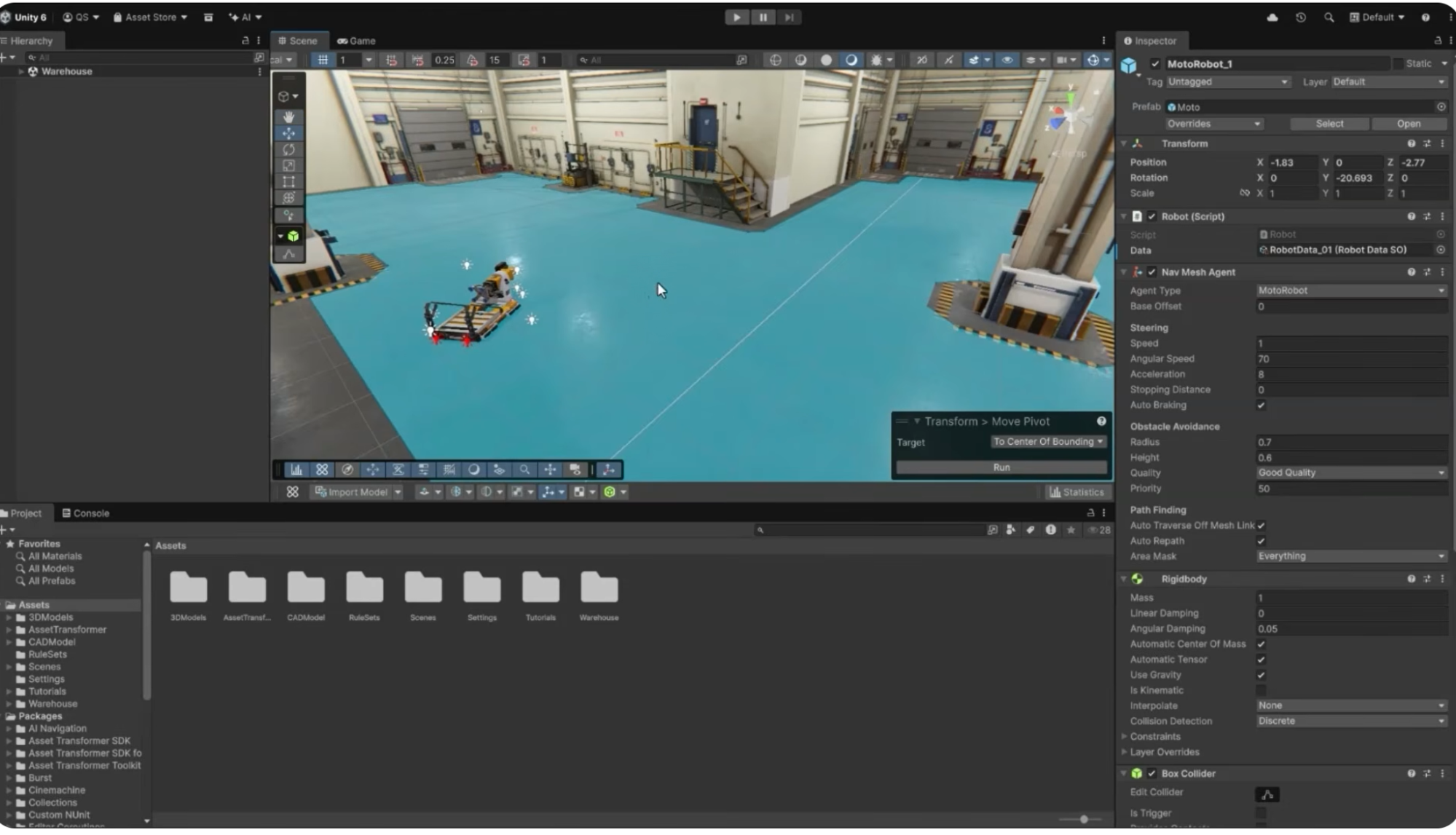Click the Transform help question icon
This screenshot has height=835, width=1456.
[x=1411, y=143]
